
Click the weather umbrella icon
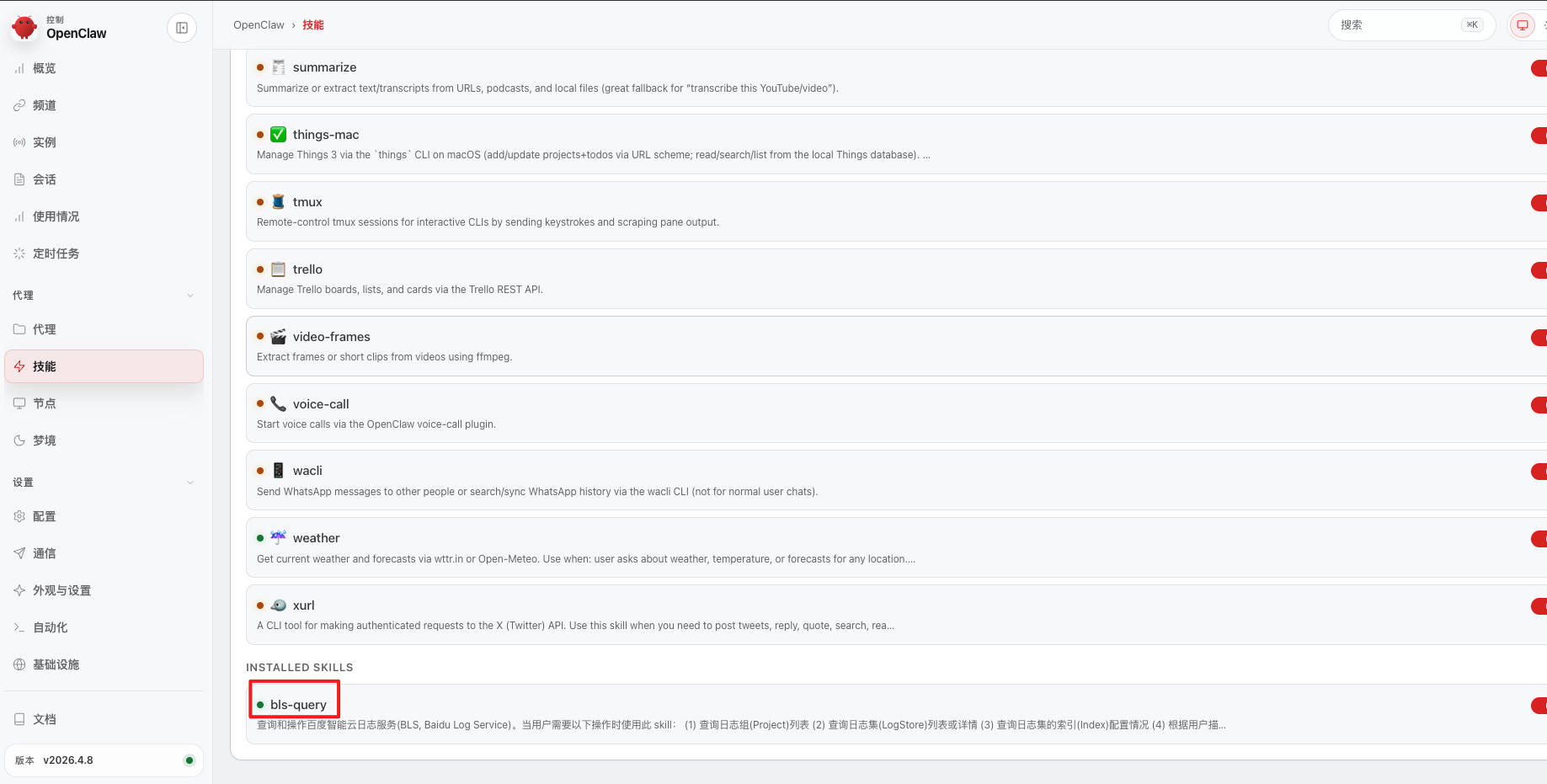[x=278, y=538]
